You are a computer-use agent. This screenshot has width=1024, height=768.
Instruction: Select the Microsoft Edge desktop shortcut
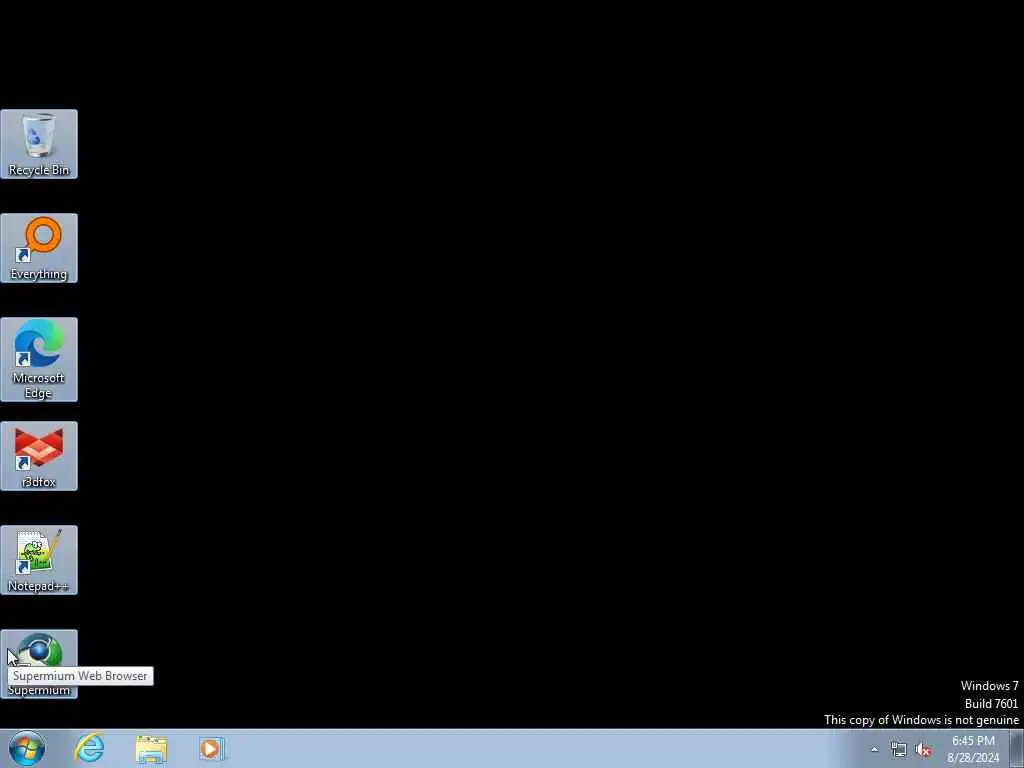coord(39,359)
